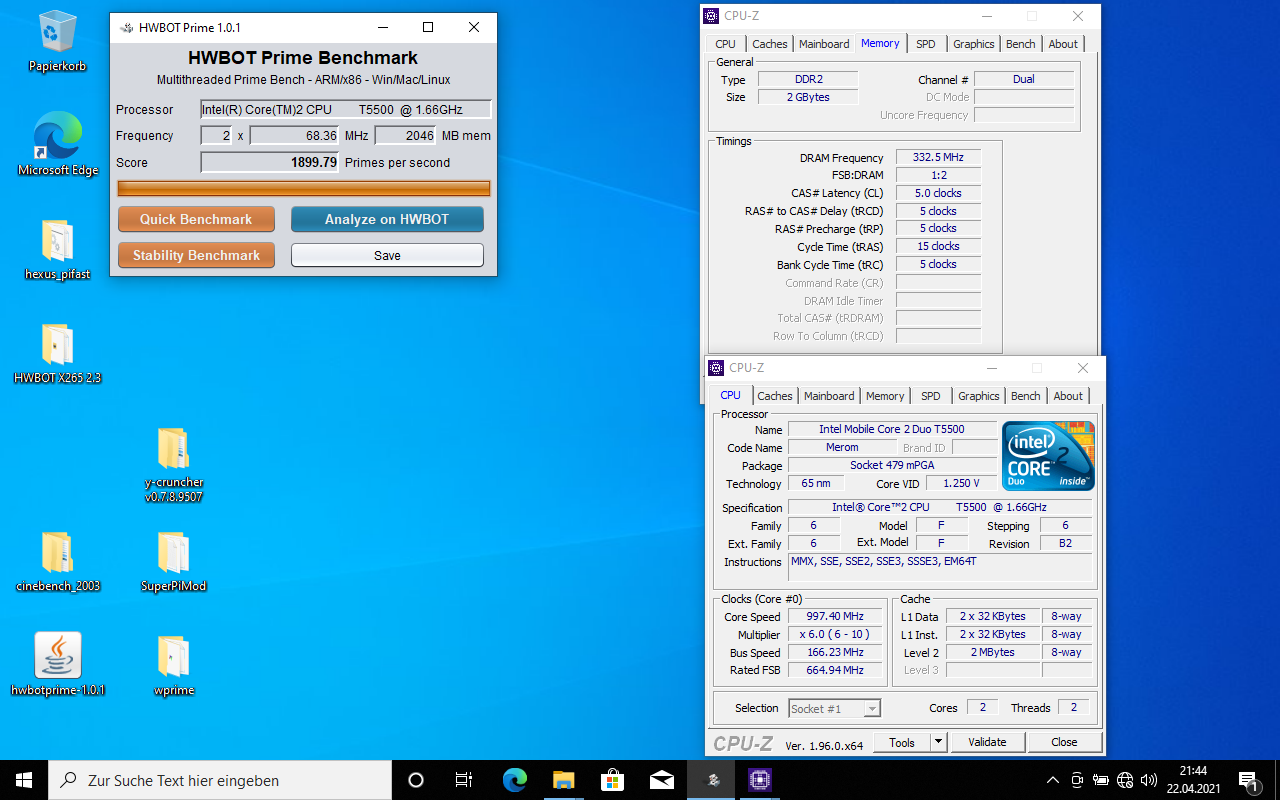The height and width of the screenshot is (800, 1280).
Task: Click the taskbar search box
Action: tap(220, 780)
